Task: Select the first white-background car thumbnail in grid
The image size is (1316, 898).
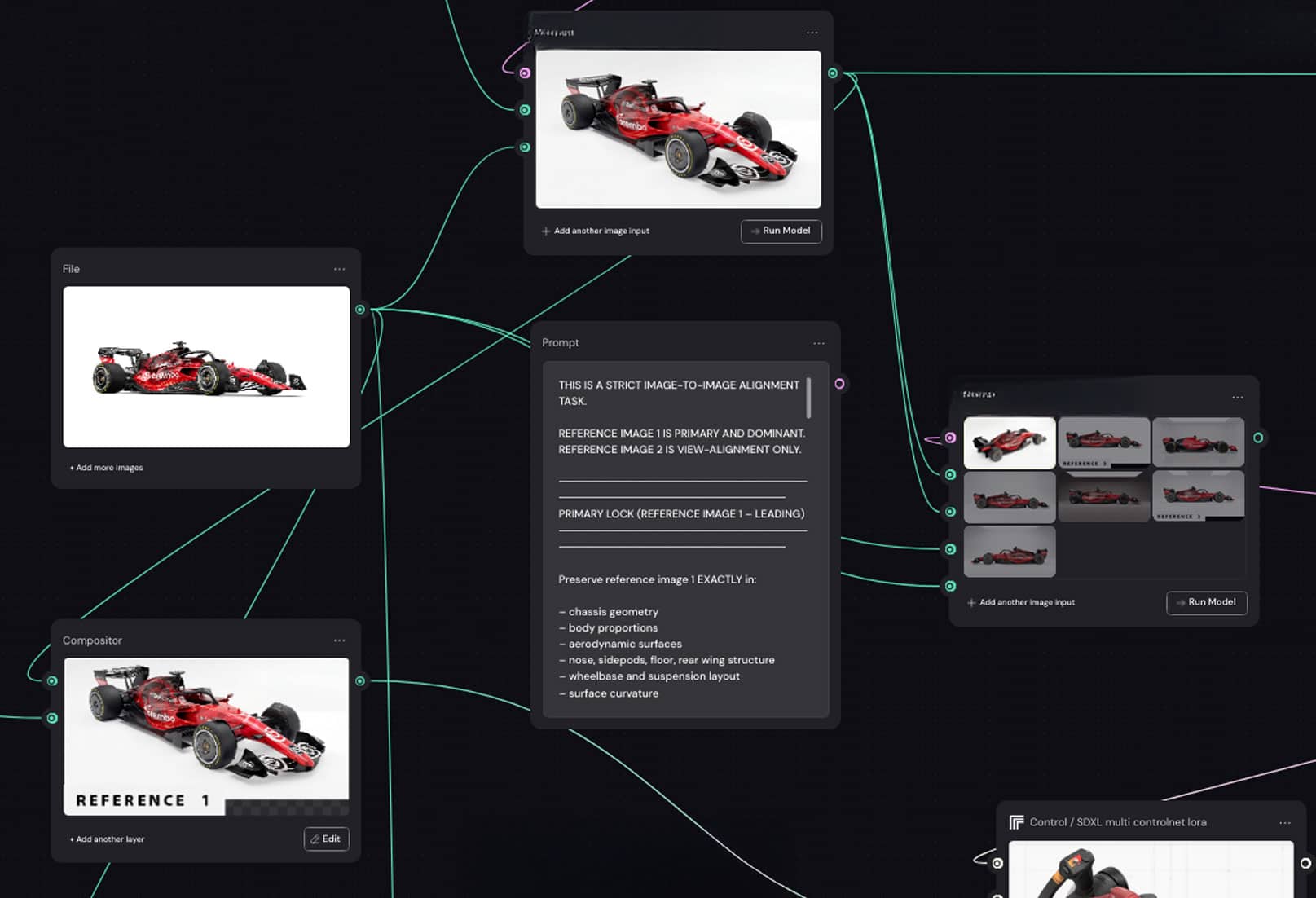Action: coord(1009,443)
